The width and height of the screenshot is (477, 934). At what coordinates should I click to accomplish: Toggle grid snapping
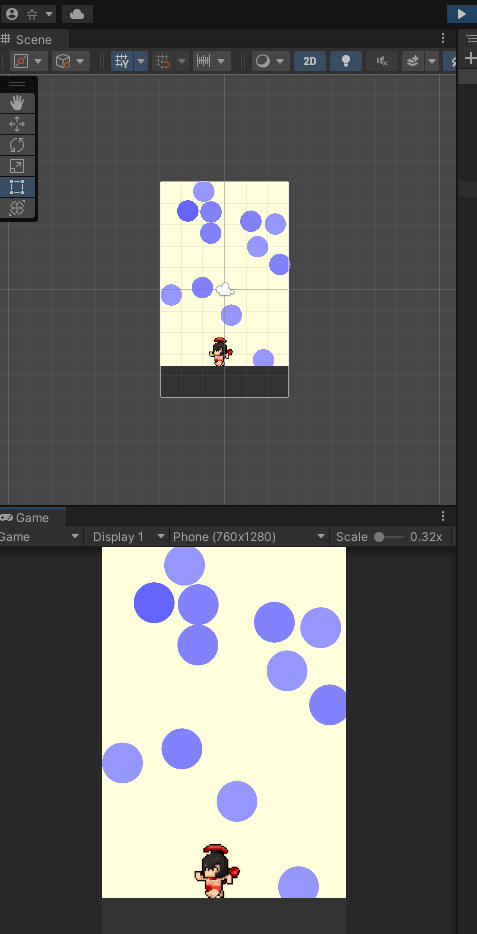(162, 61)
